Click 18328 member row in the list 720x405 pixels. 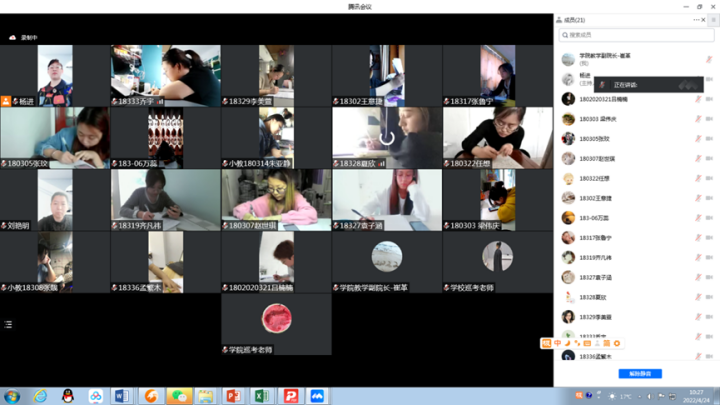636,297
